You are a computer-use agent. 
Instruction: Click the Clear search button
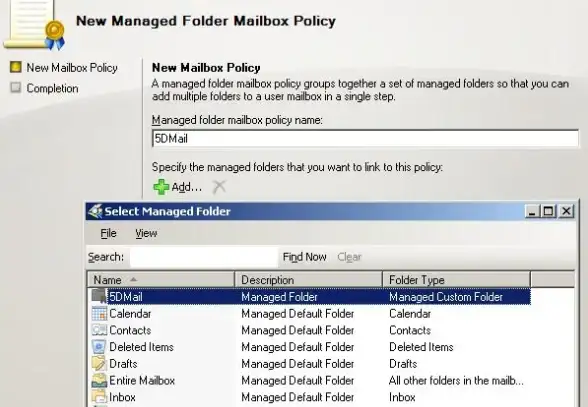point(349,257)
